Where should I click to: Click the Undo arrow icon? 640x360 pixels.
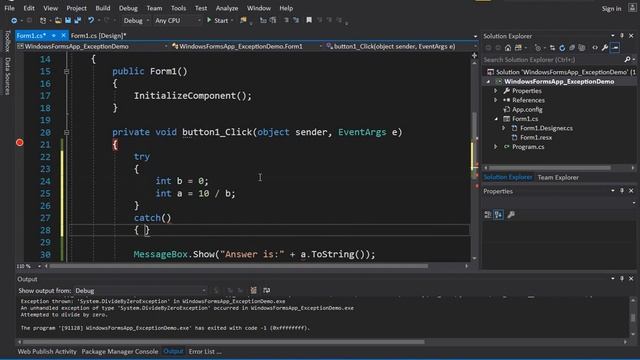click(x=91, y=20)
